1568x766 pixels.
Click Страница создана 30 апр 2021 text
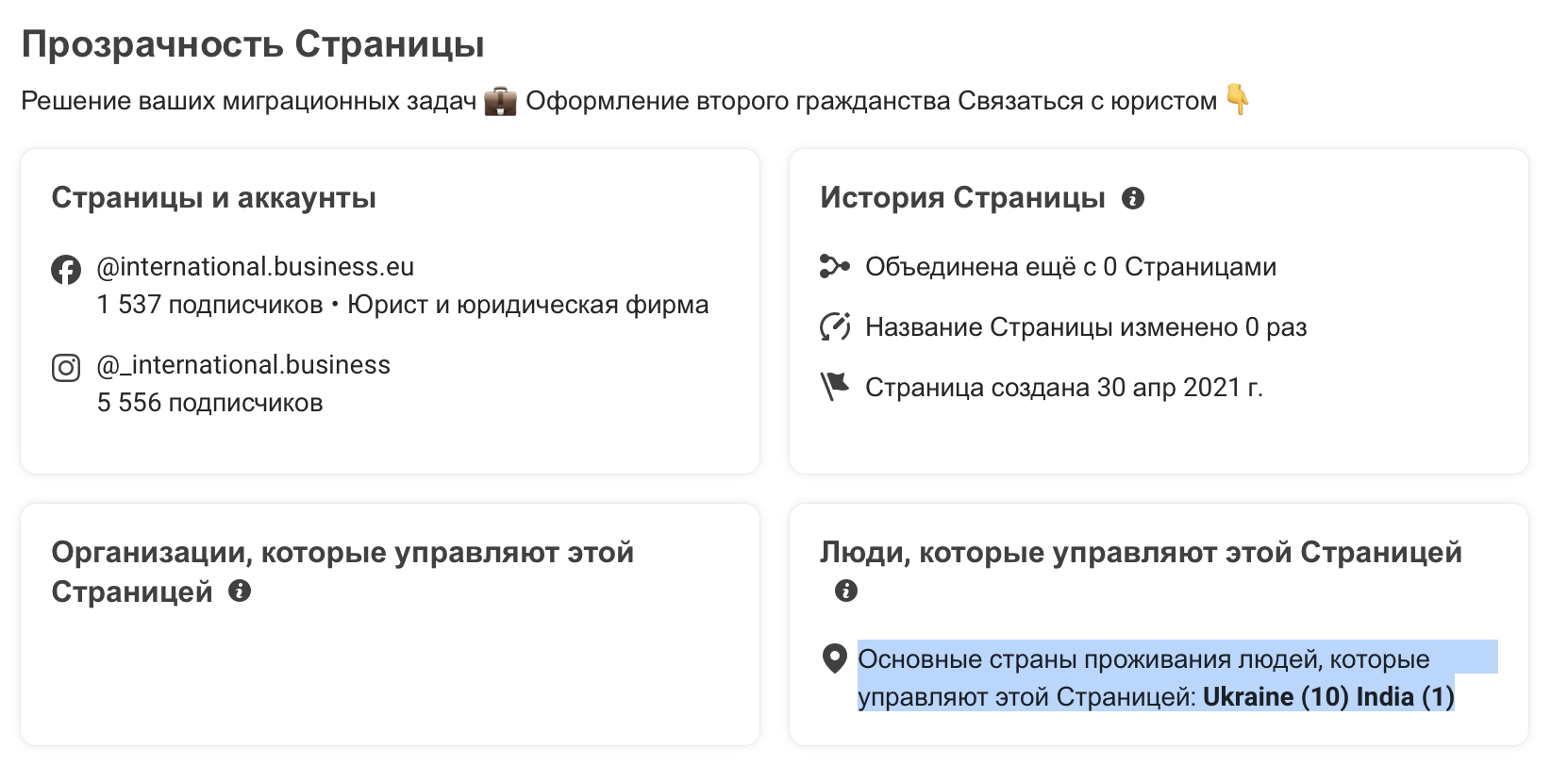click(x=1064, y=388)
